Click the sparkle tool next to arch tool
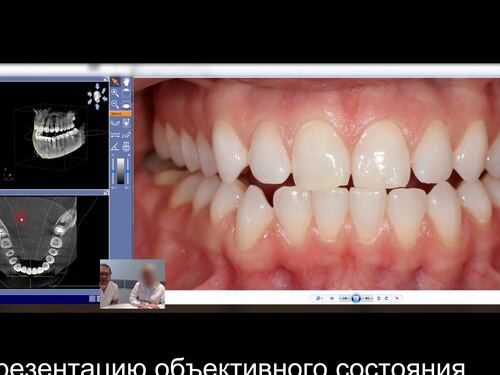Image resolution: width=500 pixels, height=375 pixels. (126, 123)
